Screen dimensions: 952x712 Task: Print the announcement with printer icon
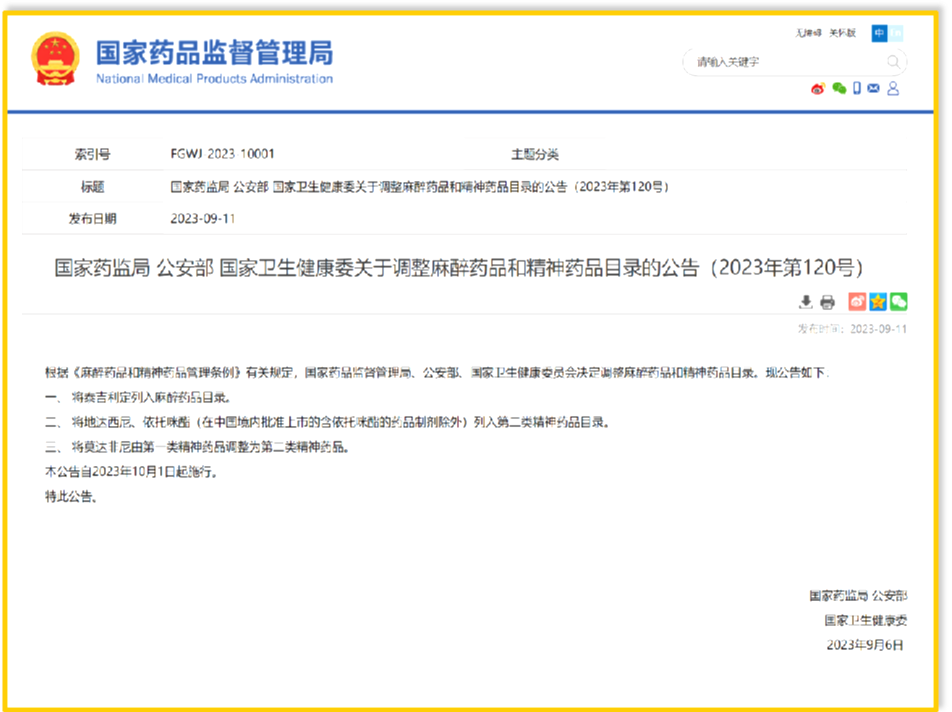[828, 302]
